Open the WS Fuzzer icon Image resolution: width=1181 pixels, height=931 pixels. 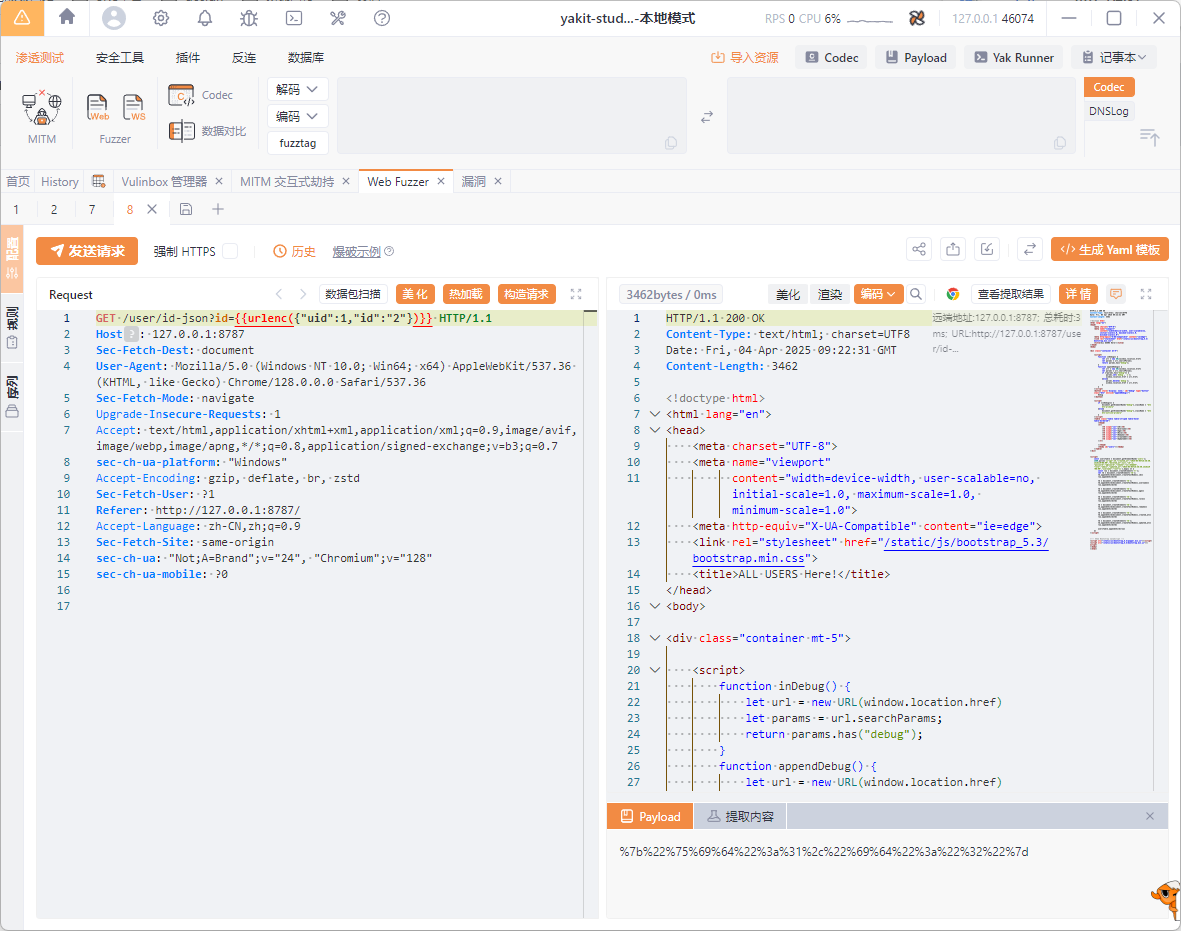[x=134, y=107]
